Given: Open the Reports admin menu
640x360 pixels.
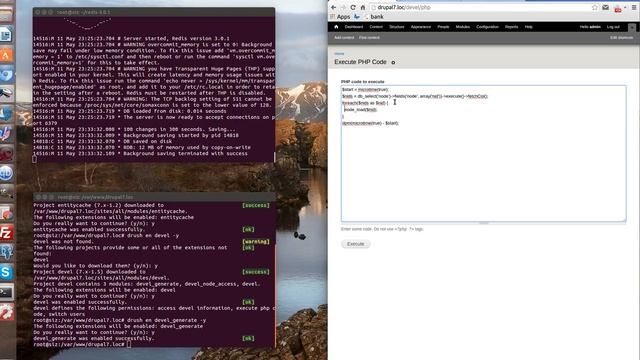Looking at the screenshot, I should (511, 27).
